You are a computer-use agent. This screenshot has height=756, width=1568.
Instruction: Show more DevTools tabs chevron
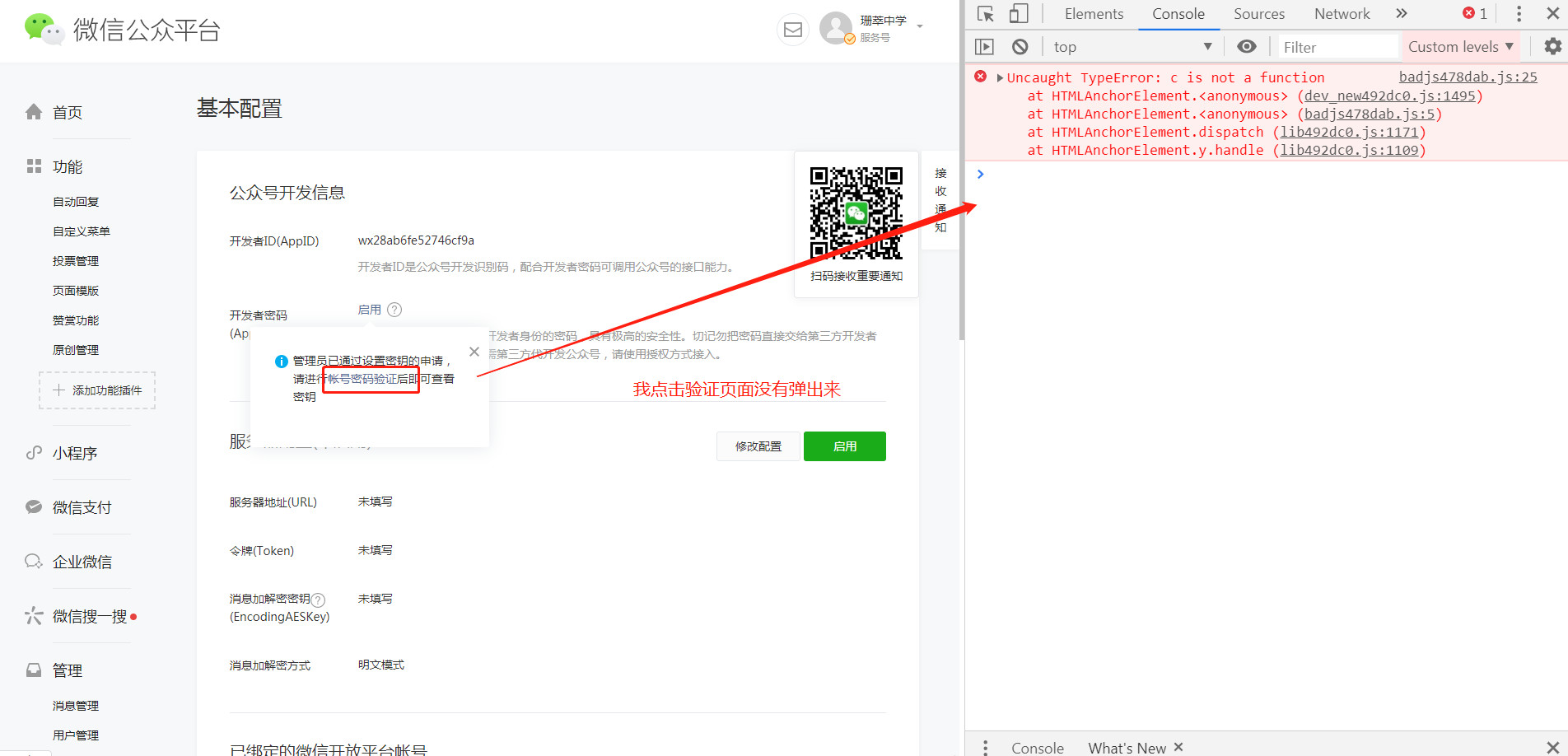click(x=1402, y=13)
